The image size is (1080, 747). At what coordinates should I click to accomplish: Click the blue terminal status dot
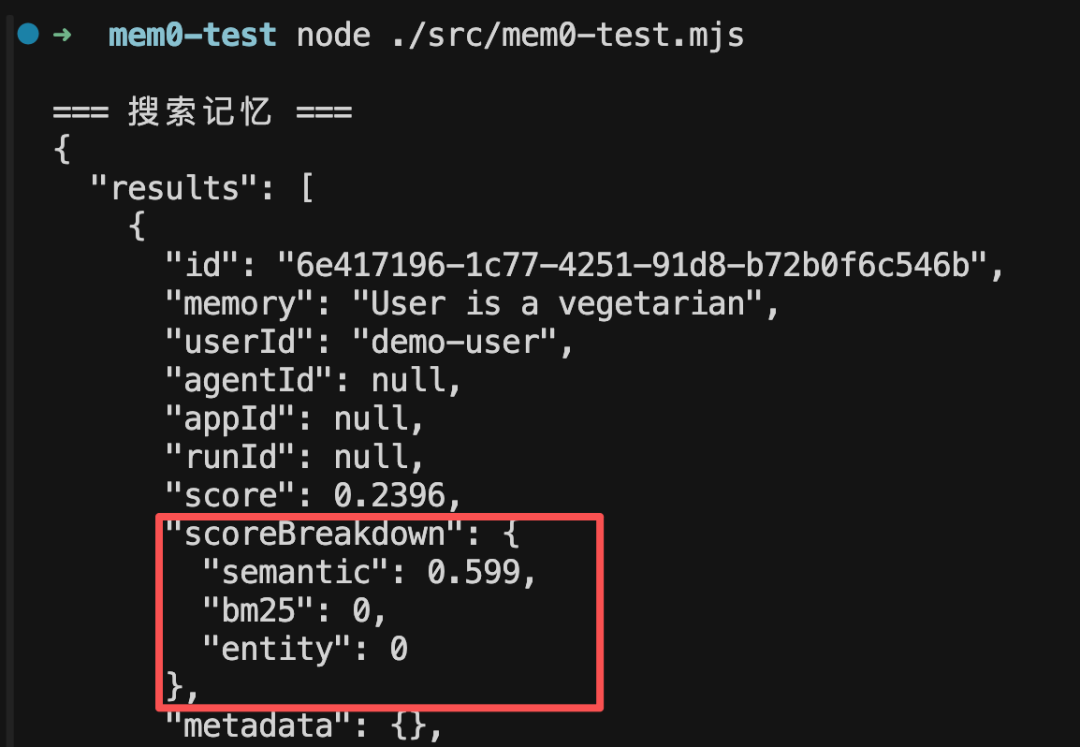28,33
